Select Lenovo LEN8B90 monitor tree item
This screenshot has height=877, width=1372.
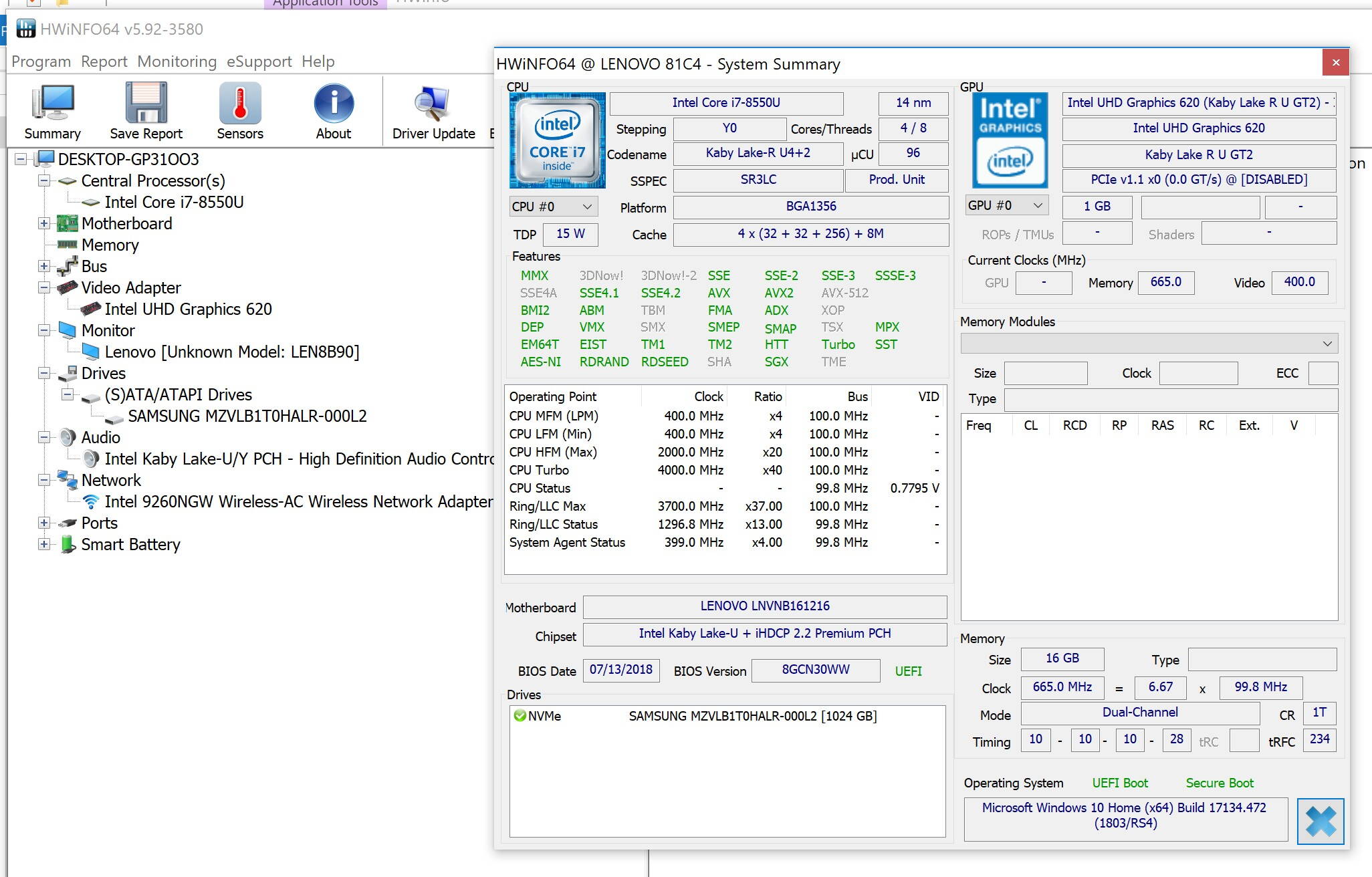coord(231,352)
